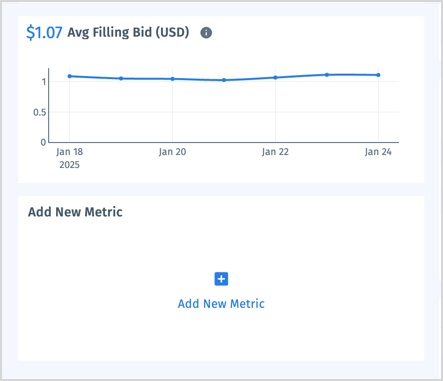Screen dimensions: 443x381
Task: Click the Avg Filling Bid (USD) title
Action: [x=128, y=33]
